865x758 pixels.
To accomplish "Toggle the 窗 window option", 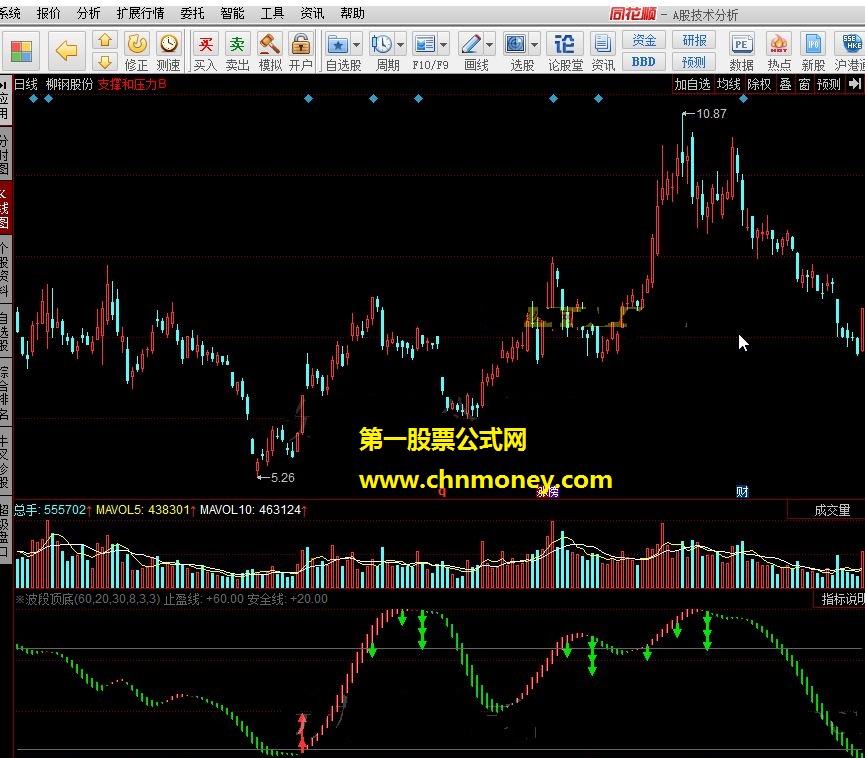I will pos(804,84).
